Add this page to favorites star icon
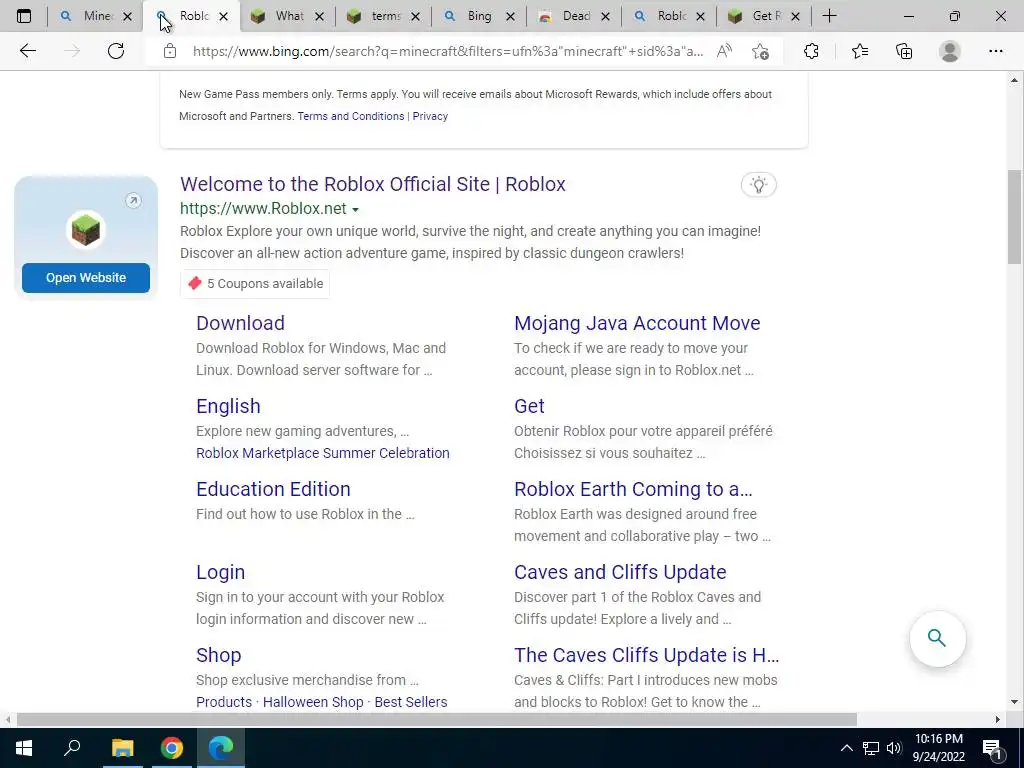The height and width of the screenshot is (768, 1024). pos(760,51)
